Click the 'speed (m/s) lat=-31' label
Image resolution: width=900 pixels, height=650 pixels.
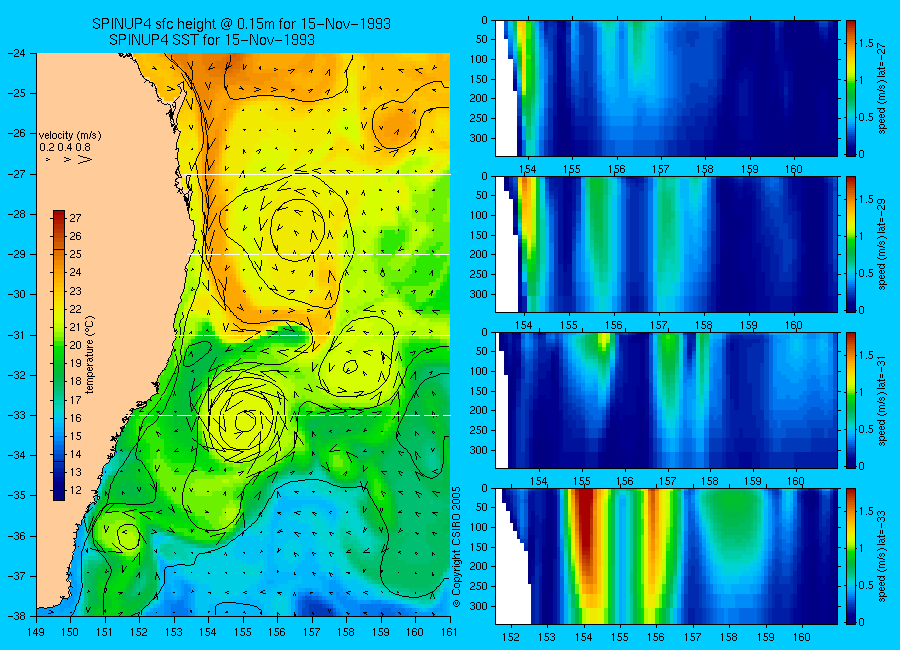coord(883,400)
